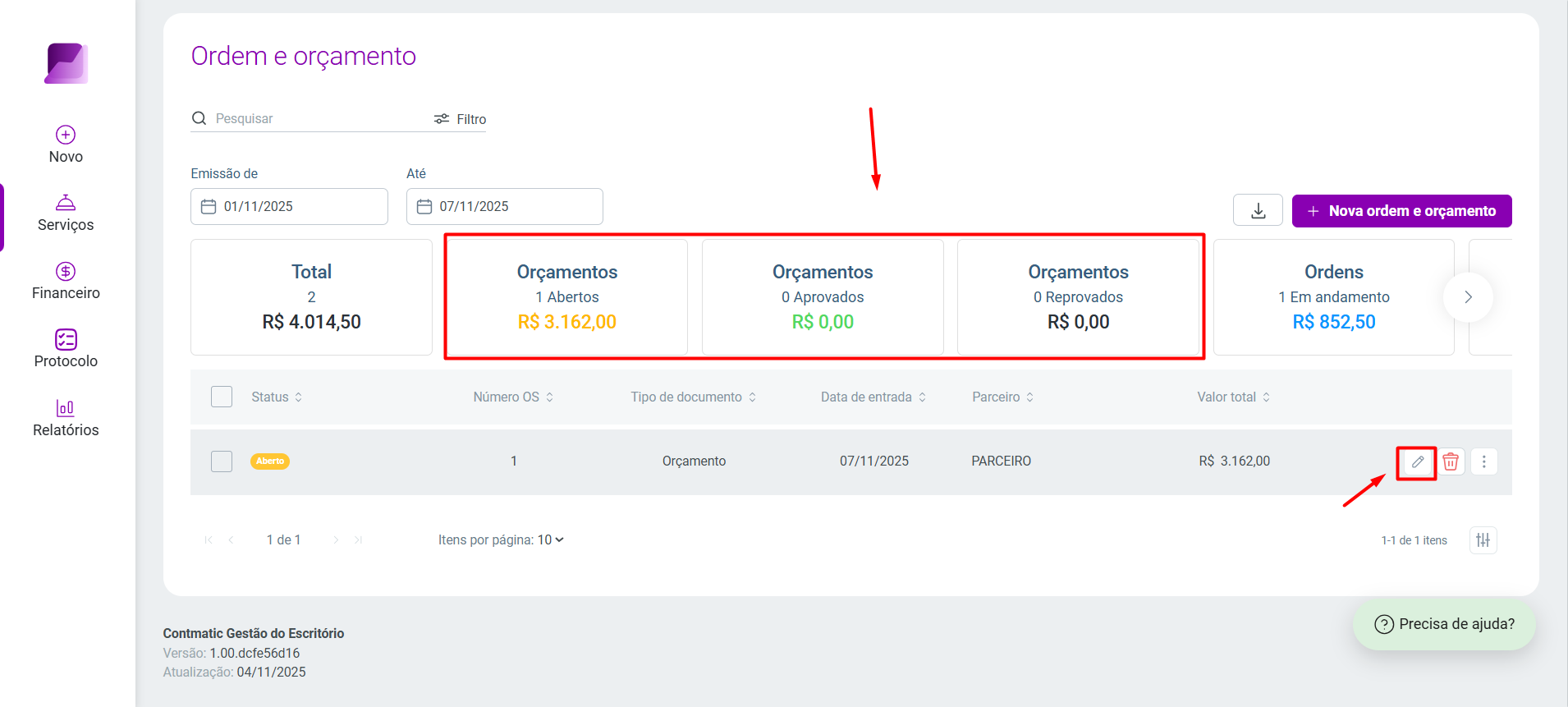Screen dimensions: 1568x707
Task: Click the Contmatic app logo
Action: (66, 63)
